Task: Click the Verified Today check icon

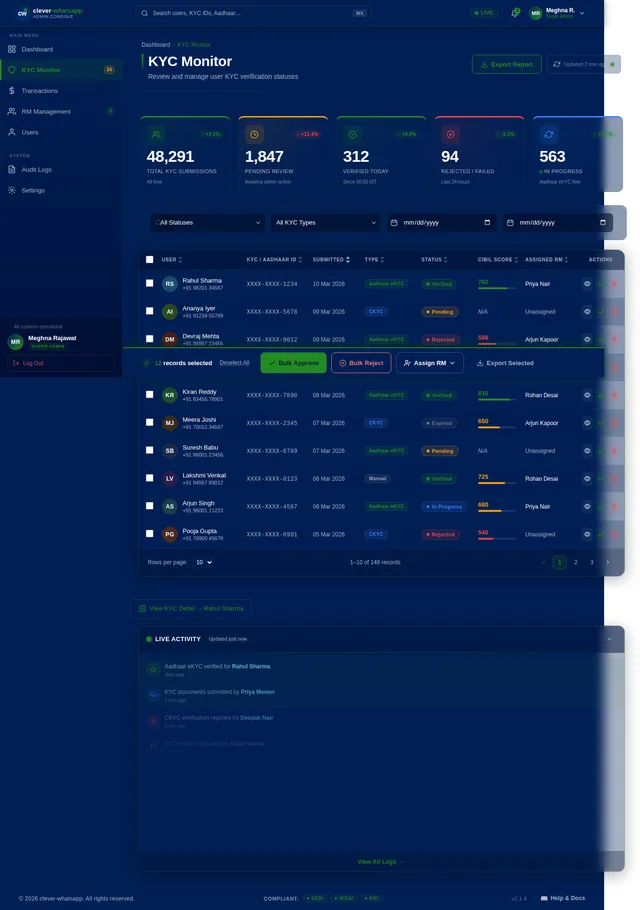Action: point(352,134)
